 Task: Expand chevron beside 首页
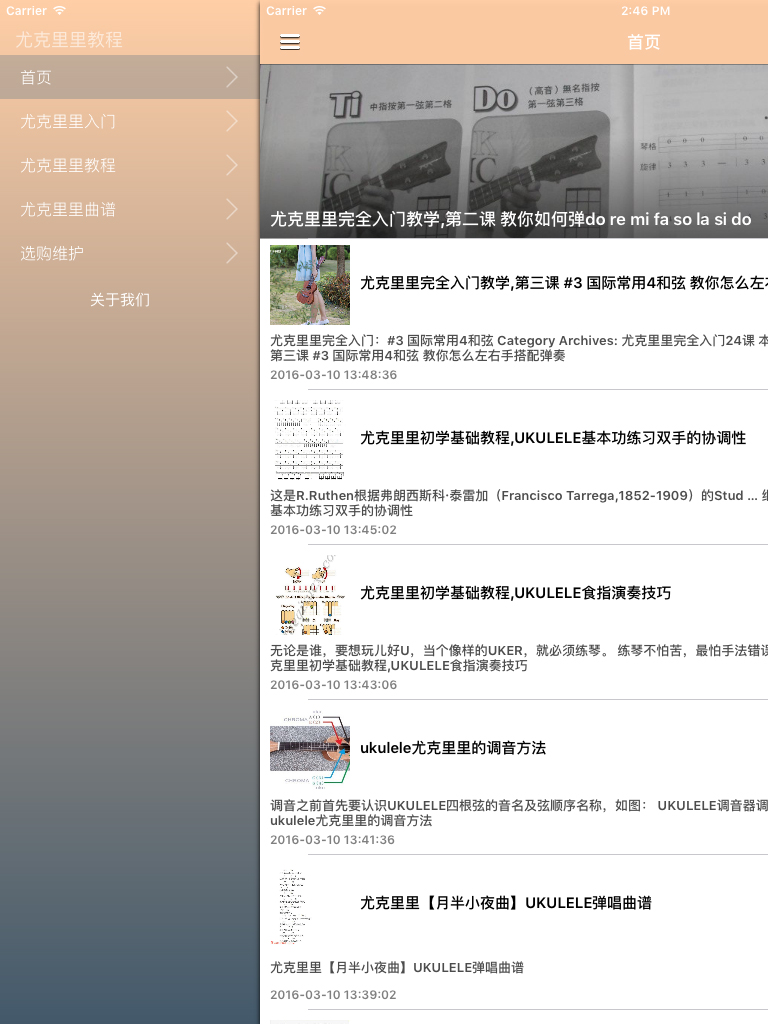(232, 77)
